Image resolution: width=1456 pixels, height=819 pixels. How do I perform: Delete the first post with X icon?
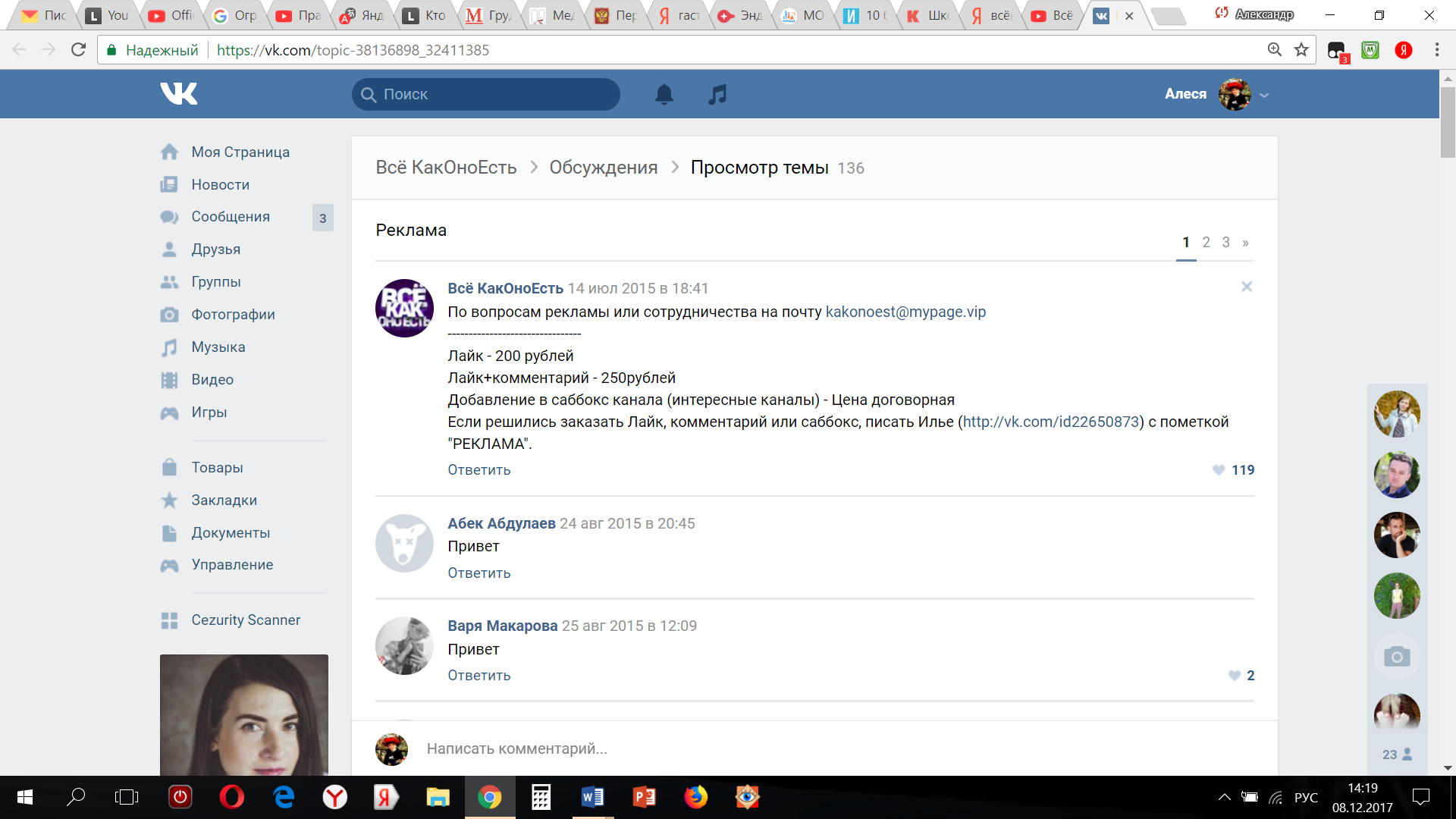tap(1246, 287)
